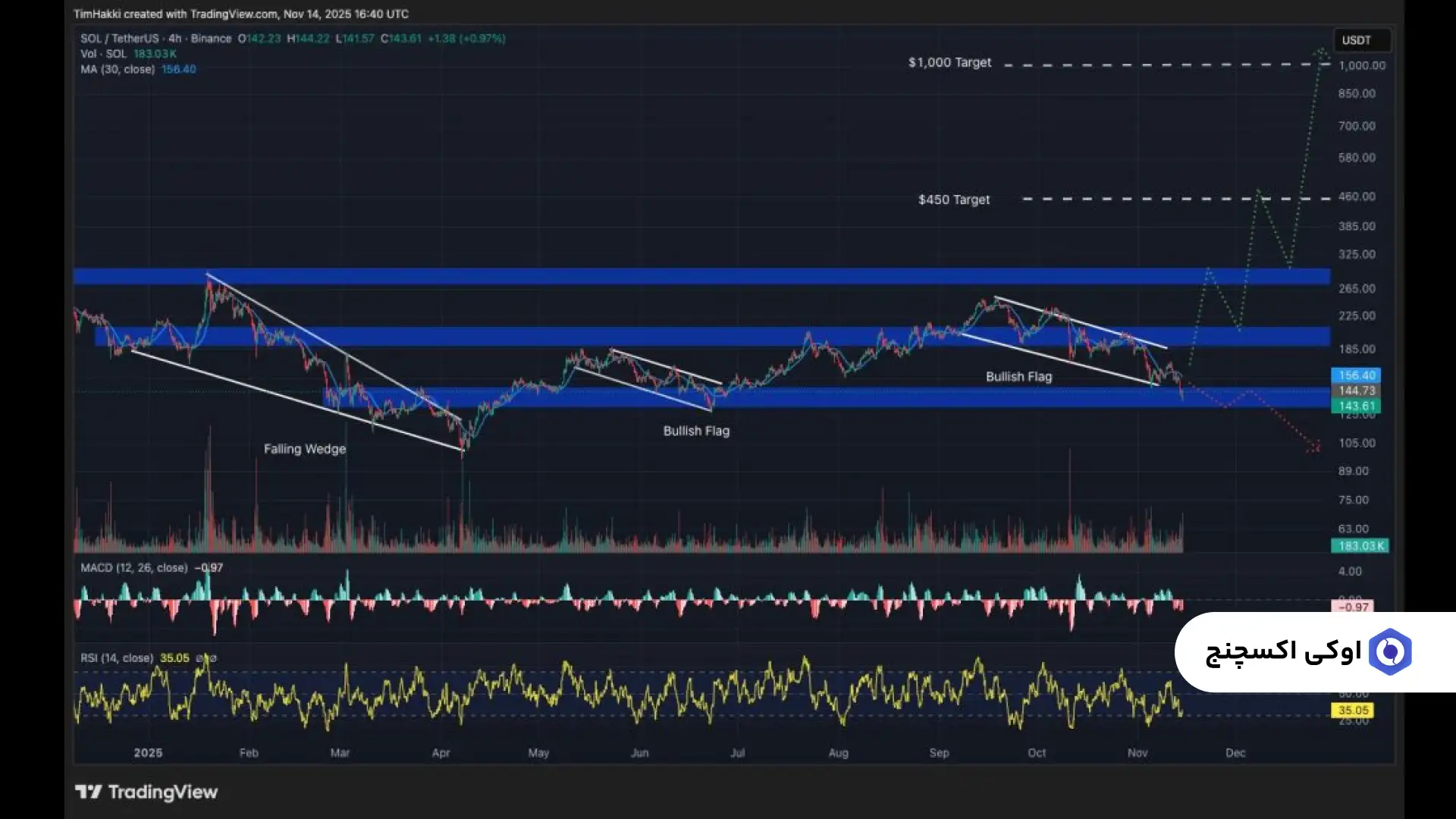
Task: Click the TradingView wordmark text
Action: pos(162,792)
